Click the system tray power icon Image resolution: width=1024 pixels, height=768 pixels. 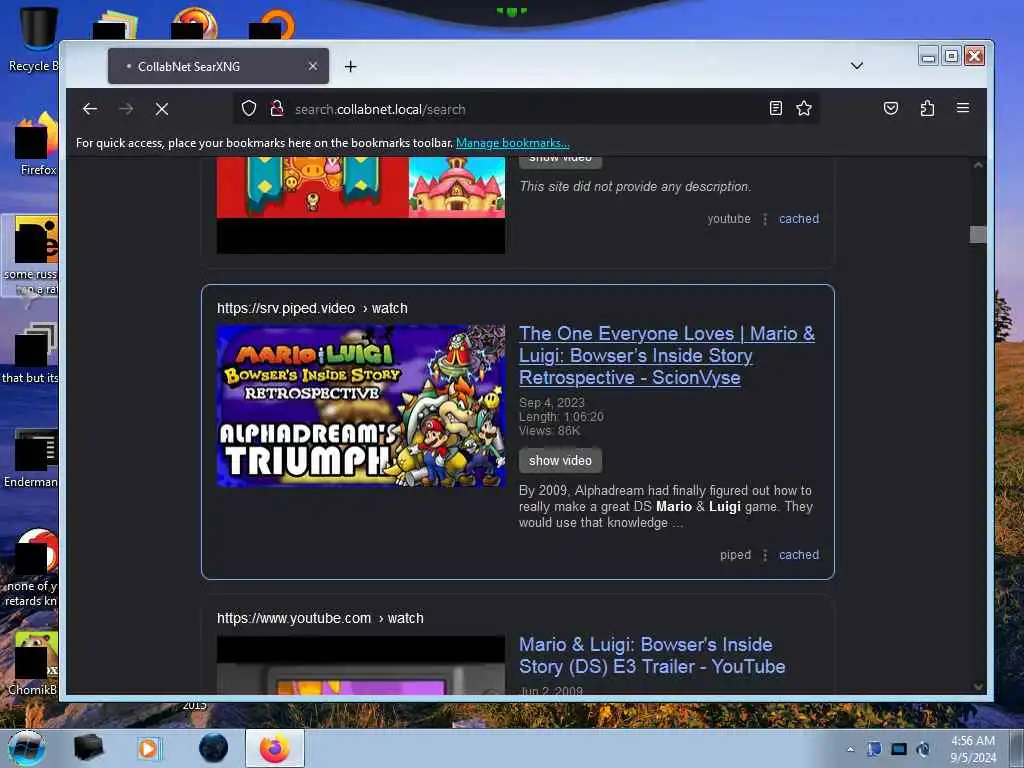(923, 749)
